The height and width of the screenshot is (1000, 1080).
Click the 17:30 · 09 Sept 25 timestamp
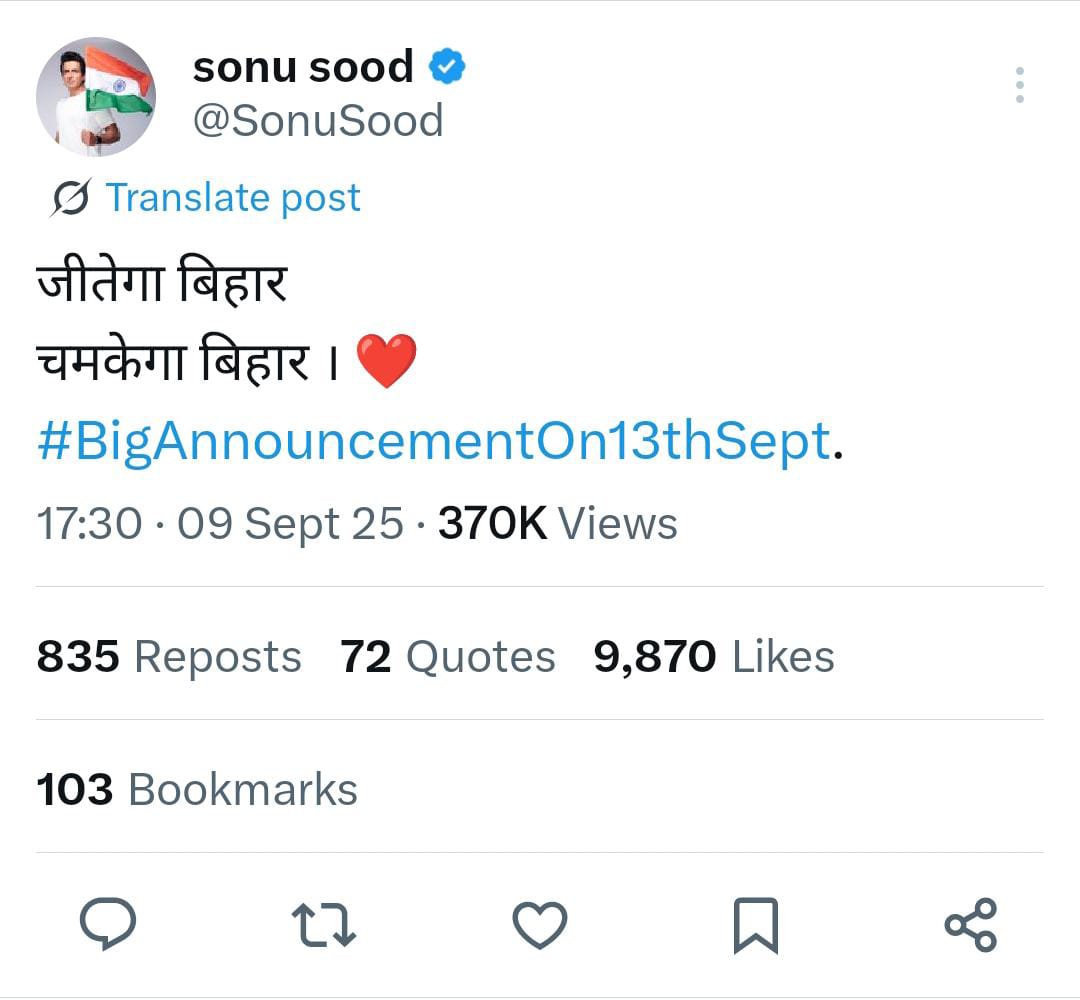pyautogui.click(x=220, y=523)
